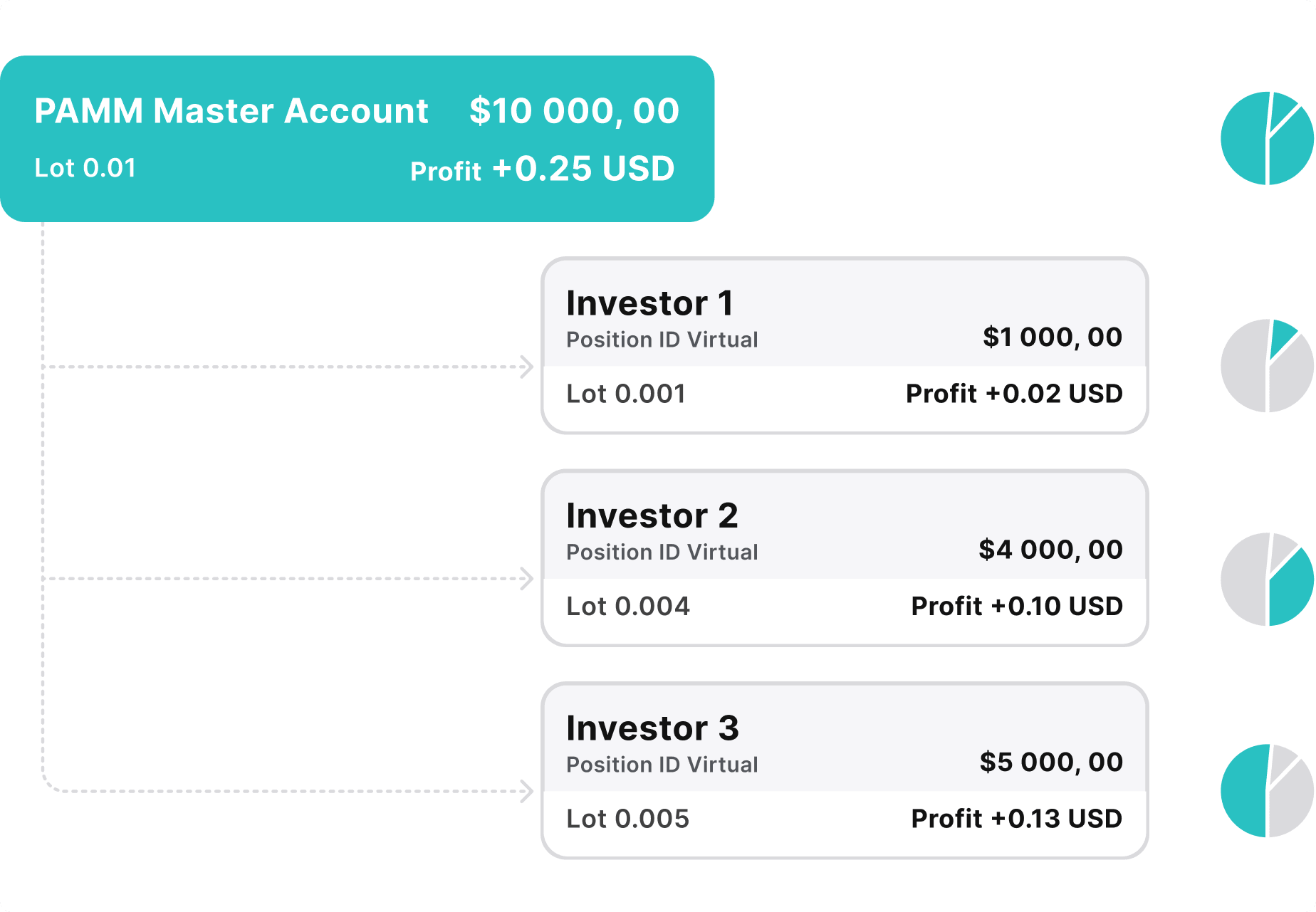The image size is (1316, 912).
Task: Click the Investor 3 pie chart icon
Action: click(x=1266, y=791)
